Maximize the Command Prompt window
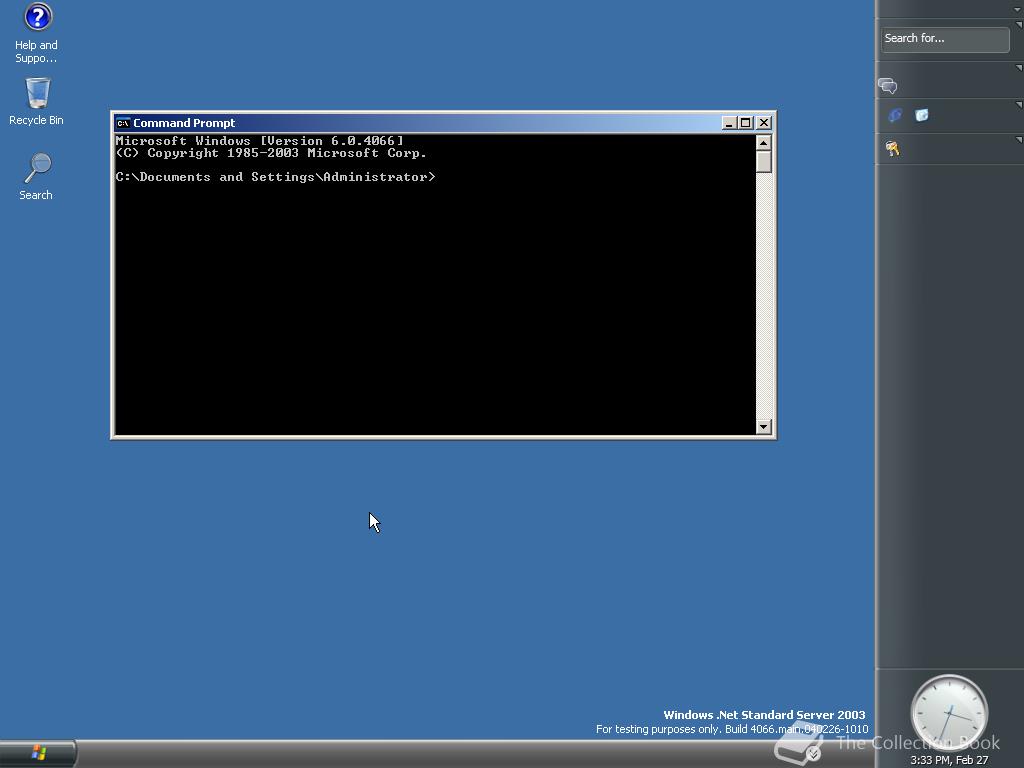 pos(746,123)
